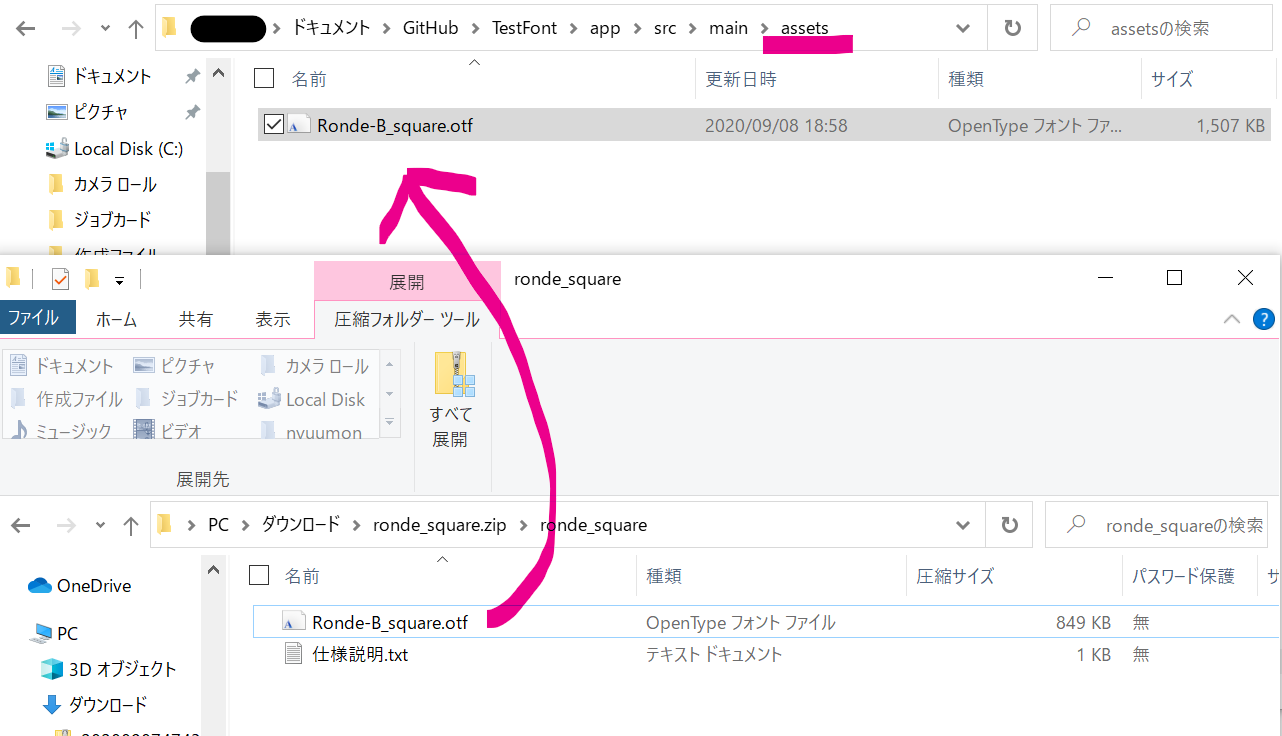
Task: Open Customize Quick Access Toolbar dropdown
Action: point(119,280)
